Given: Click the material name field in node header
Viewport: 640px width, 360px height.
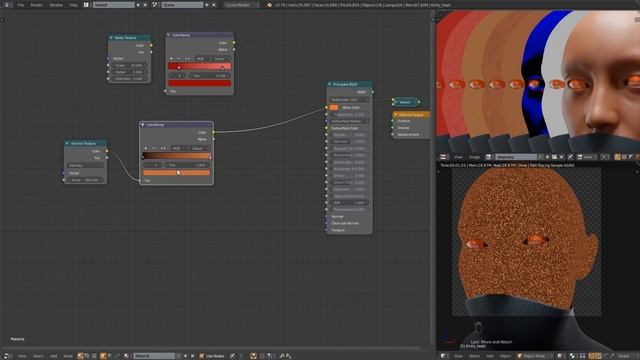Looking at the screenshot, I should (x=154, y=356).
